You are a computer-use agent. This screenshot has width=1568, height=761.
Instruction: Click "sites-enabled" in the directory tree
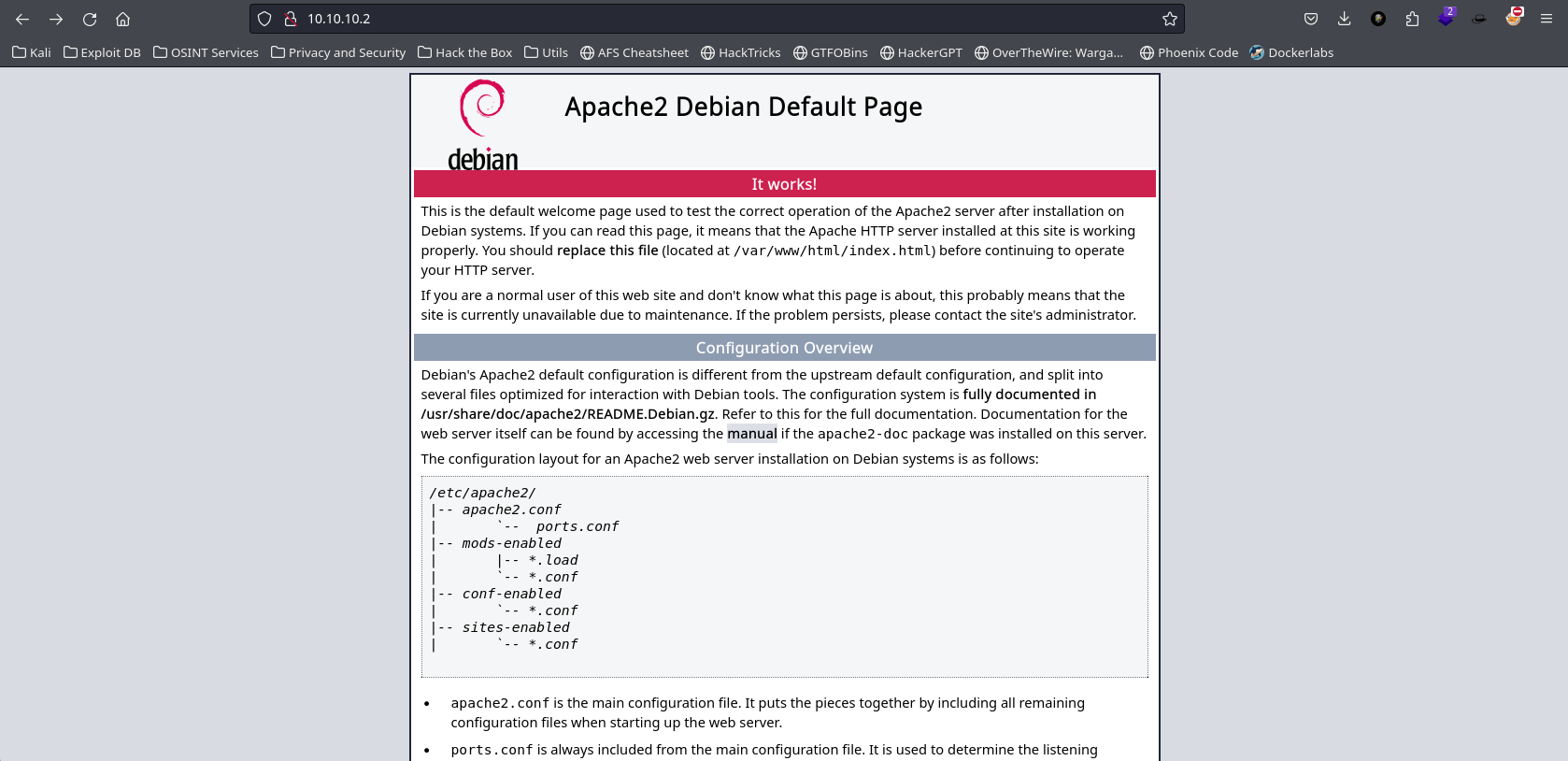coord(516,627)
